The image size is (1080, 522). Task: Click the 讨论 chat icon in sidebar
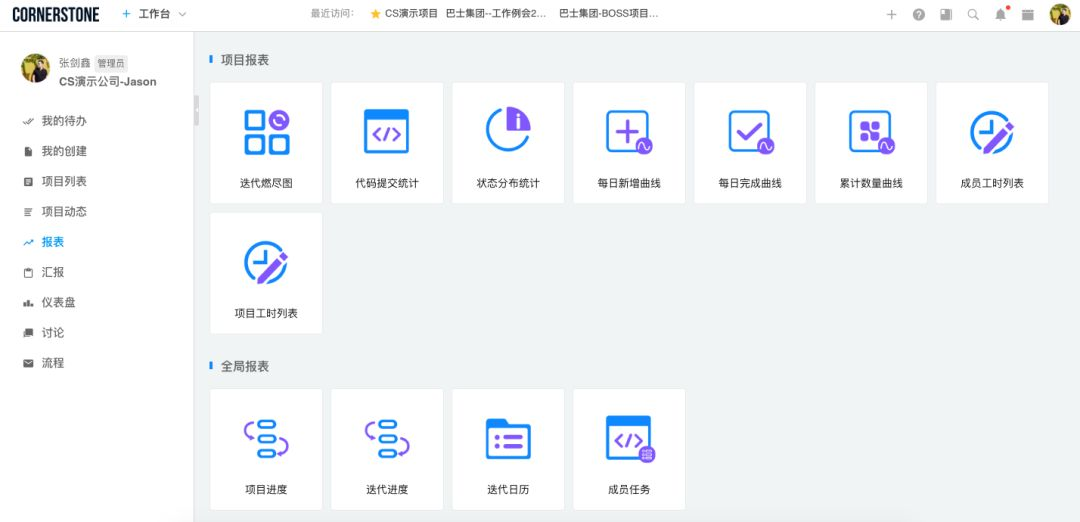[28, 333]
